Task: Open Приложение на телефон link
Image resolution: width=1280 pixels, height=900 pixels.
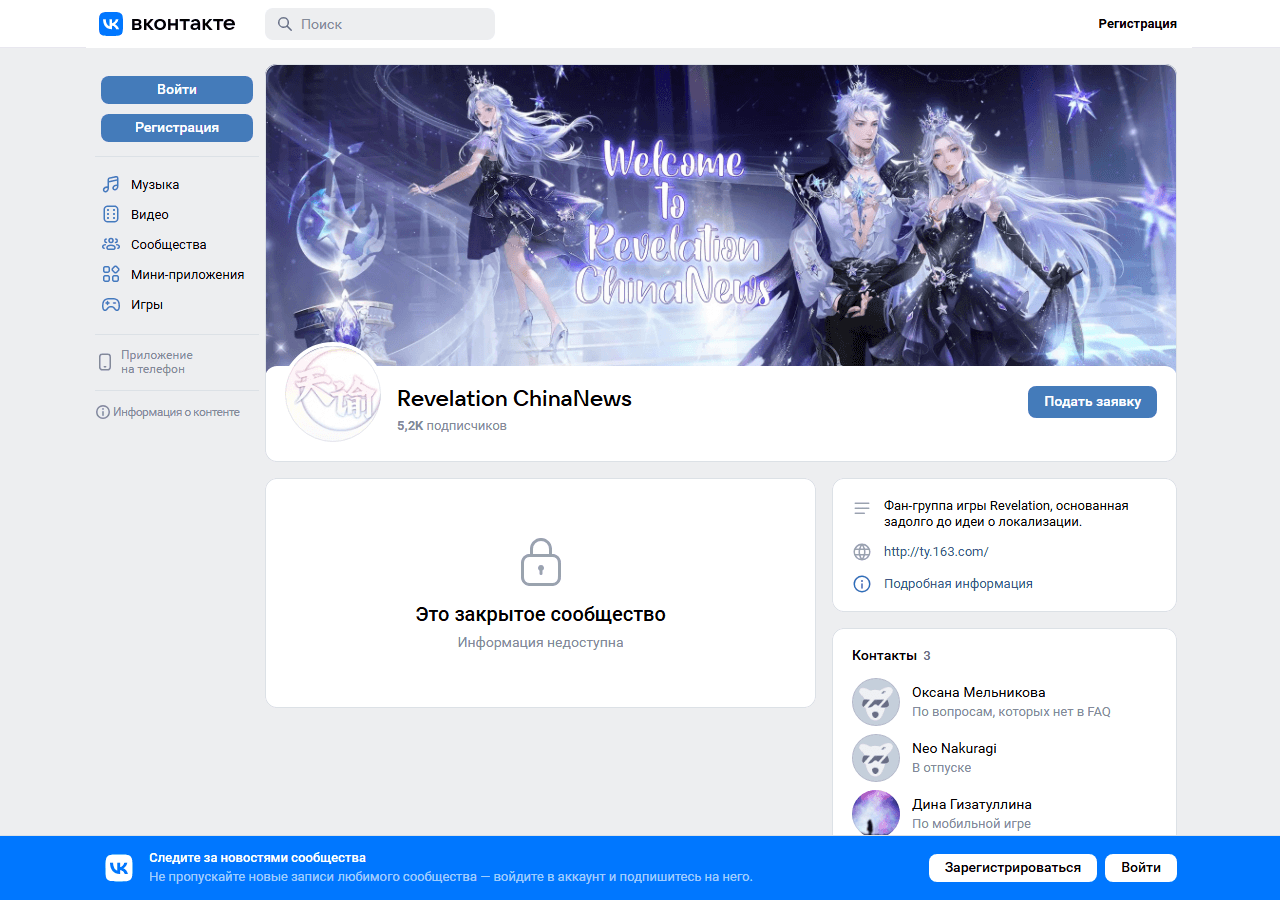Action: (x=157, y=362)
